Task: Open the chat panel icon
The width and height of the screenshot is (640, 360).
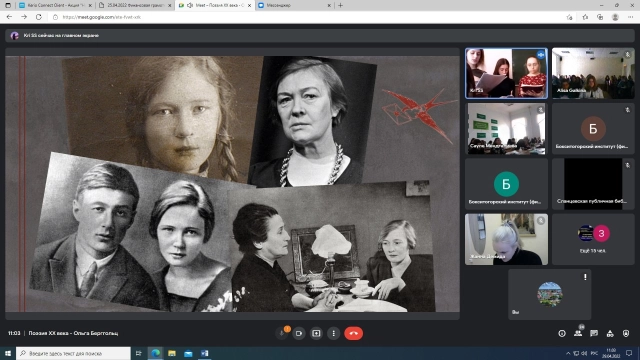Action: coord(594,333)
